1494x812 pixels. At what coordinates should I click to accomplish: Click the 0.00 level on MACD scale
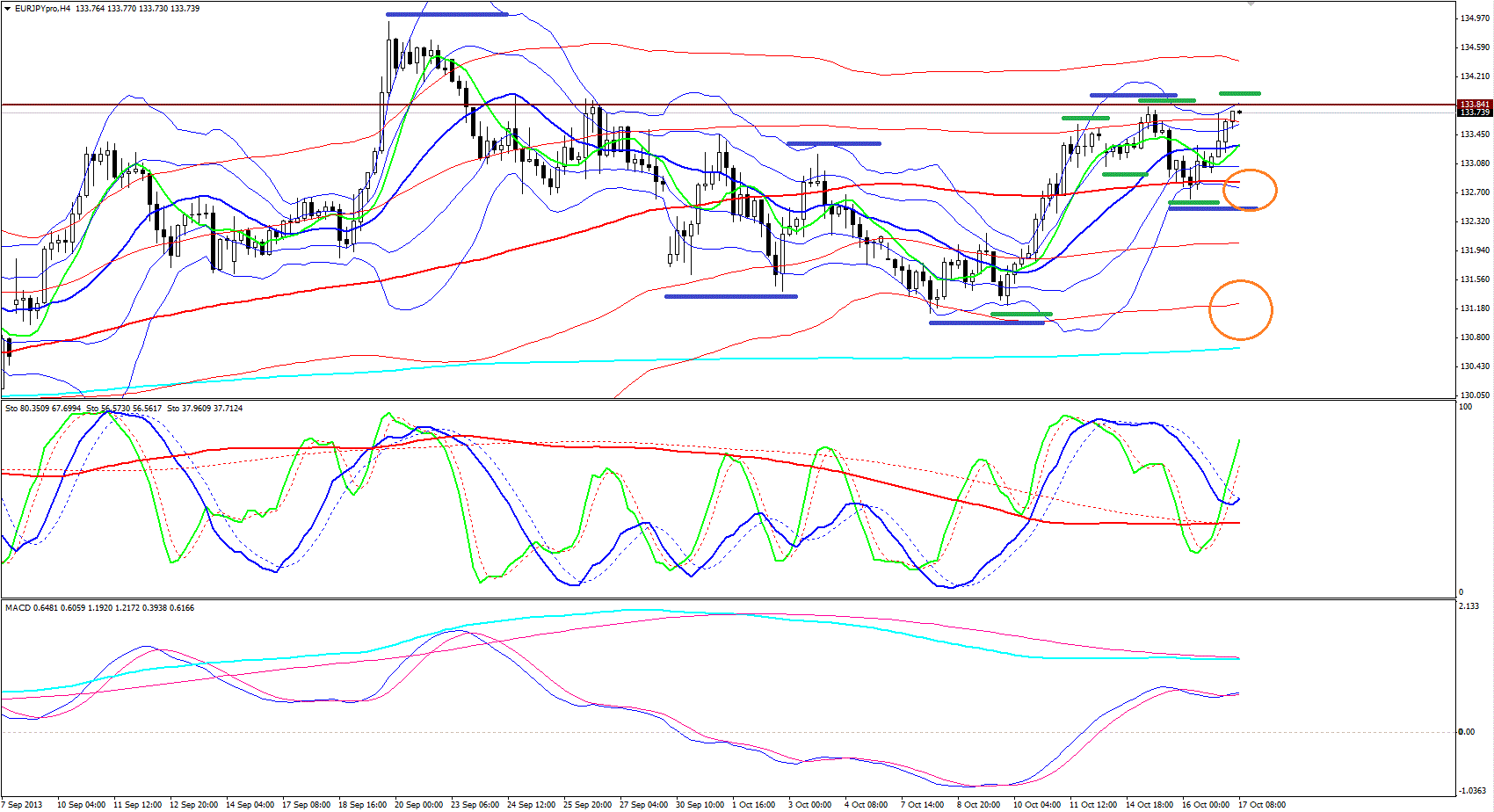click(1466, 732)
